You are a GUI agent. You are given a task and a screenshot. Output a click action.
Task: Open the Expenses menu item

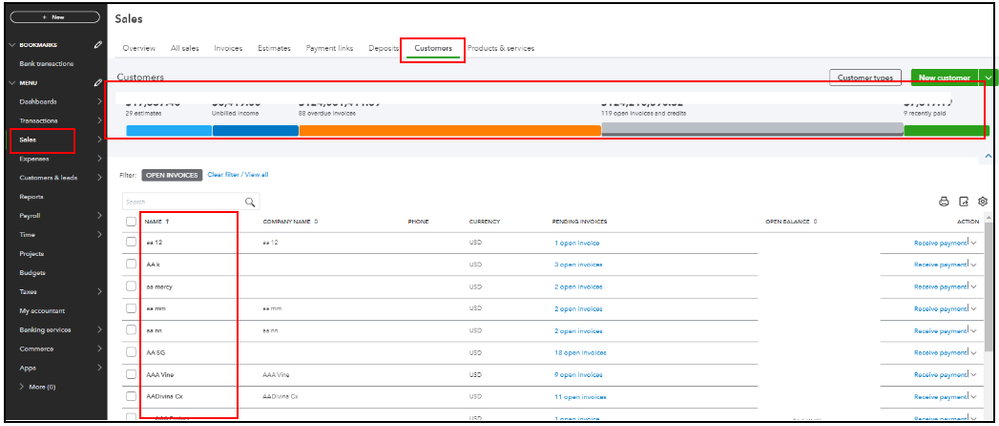click(x=34, y=159)
